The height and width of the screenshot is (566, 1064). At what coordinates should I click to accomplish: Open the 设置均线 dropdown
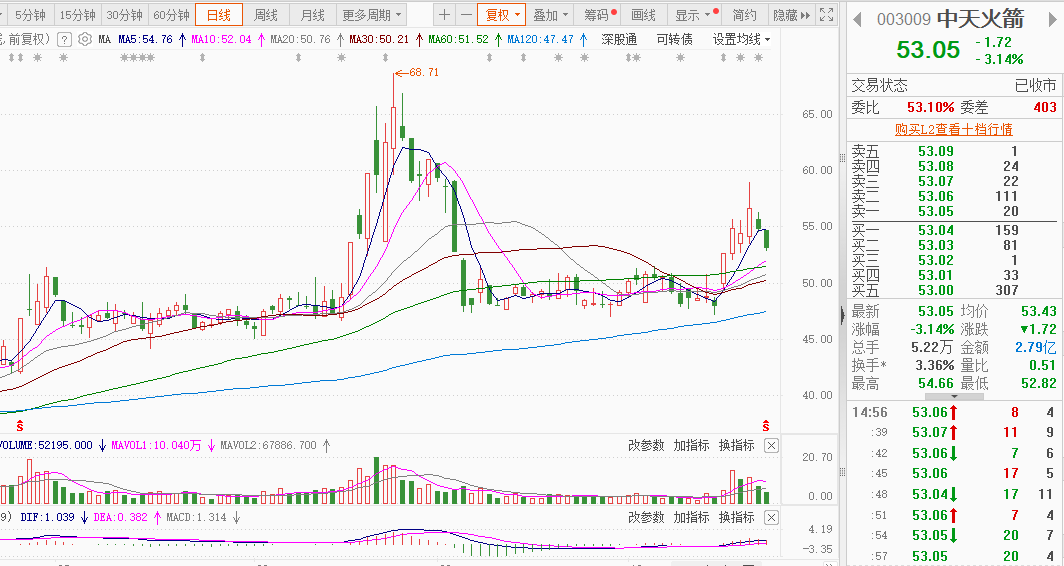coord(741,39)
